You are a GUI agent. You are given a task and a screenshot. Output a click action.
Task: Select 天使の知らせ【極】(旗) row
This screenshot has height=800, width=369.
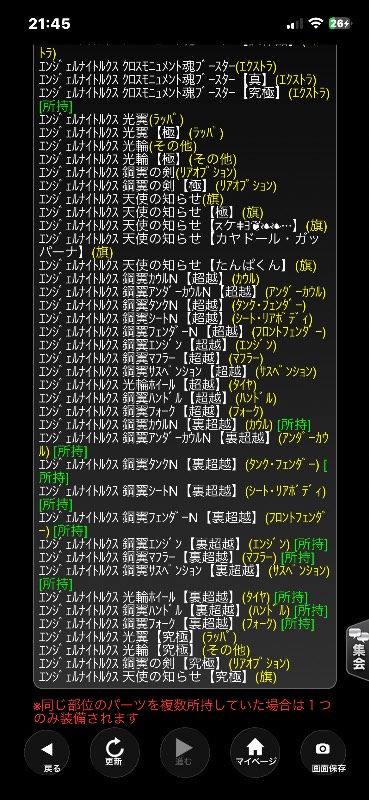[151, 213]
